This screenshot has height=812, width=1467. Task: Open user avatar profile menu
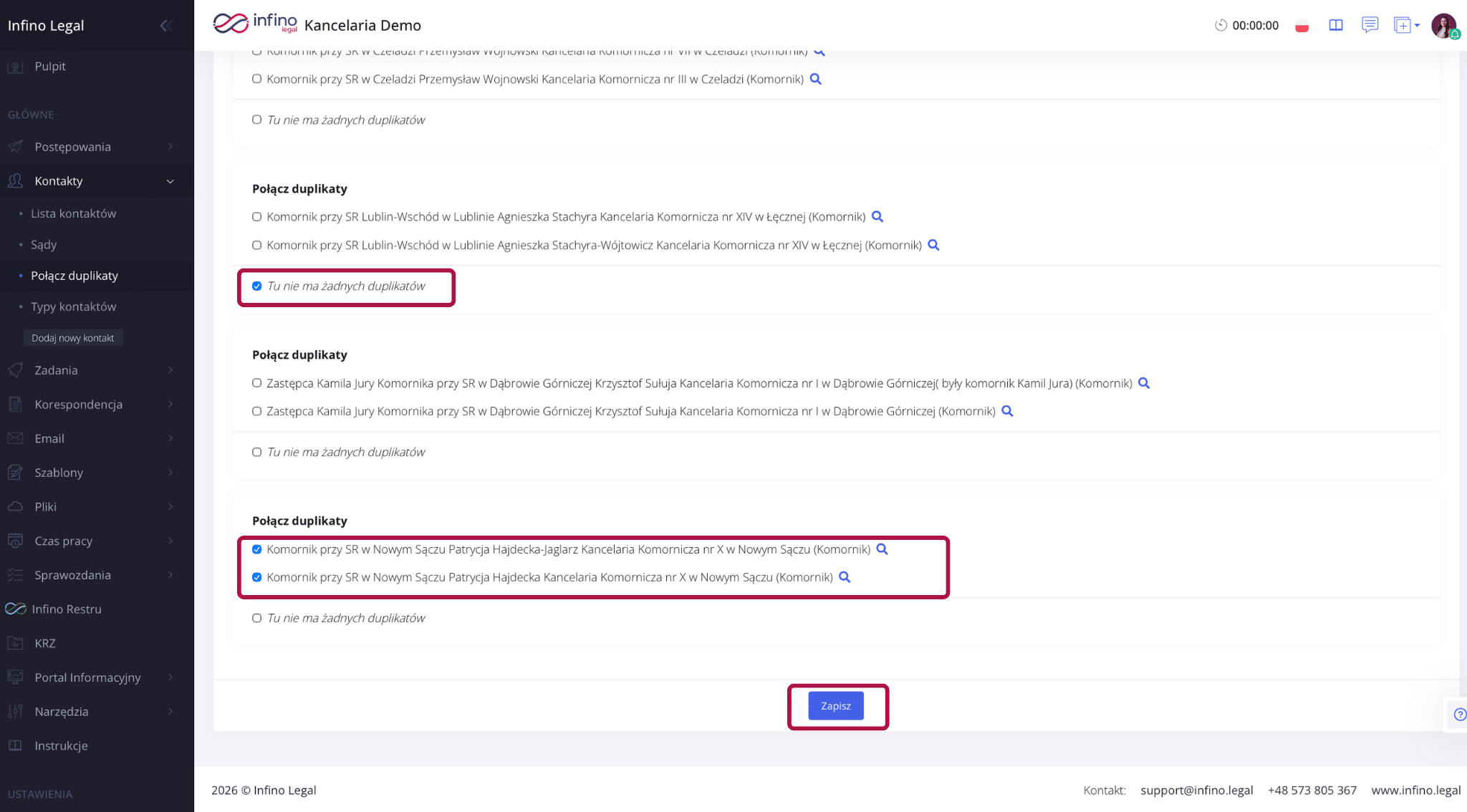tap(1444, 26)
